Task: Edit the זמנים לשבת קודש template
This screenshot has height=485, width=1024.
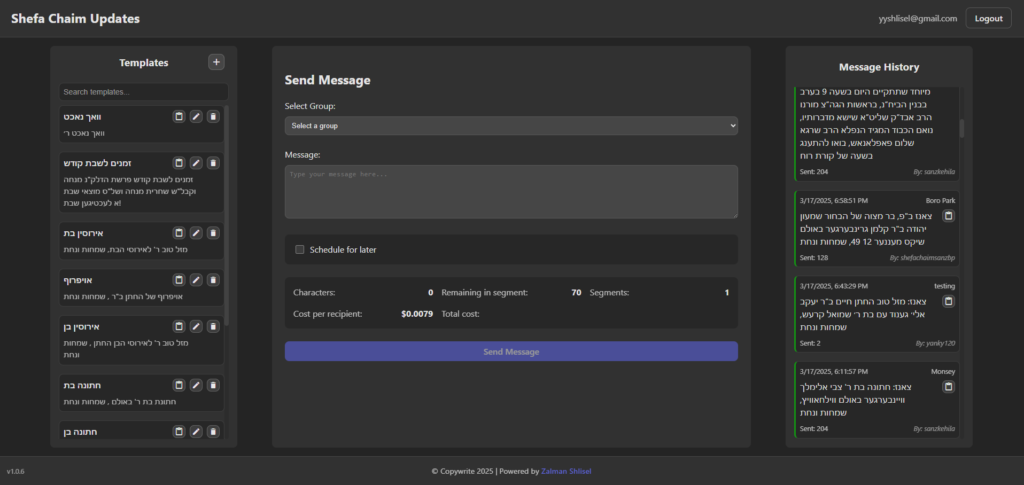Action: (x=196, y=162)
